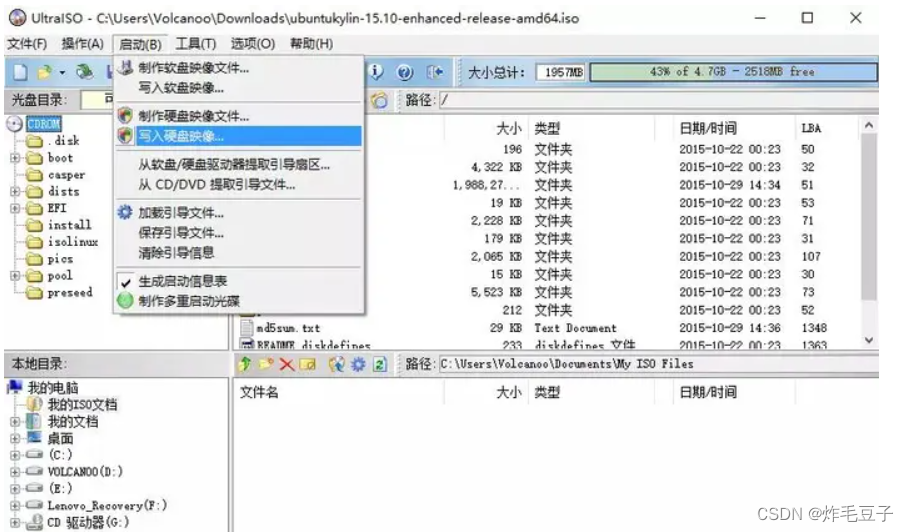This screenshot has height=532, width=909.
Task: Click the Refresh icon in local toolbar
Action: [x=380, y=364]
